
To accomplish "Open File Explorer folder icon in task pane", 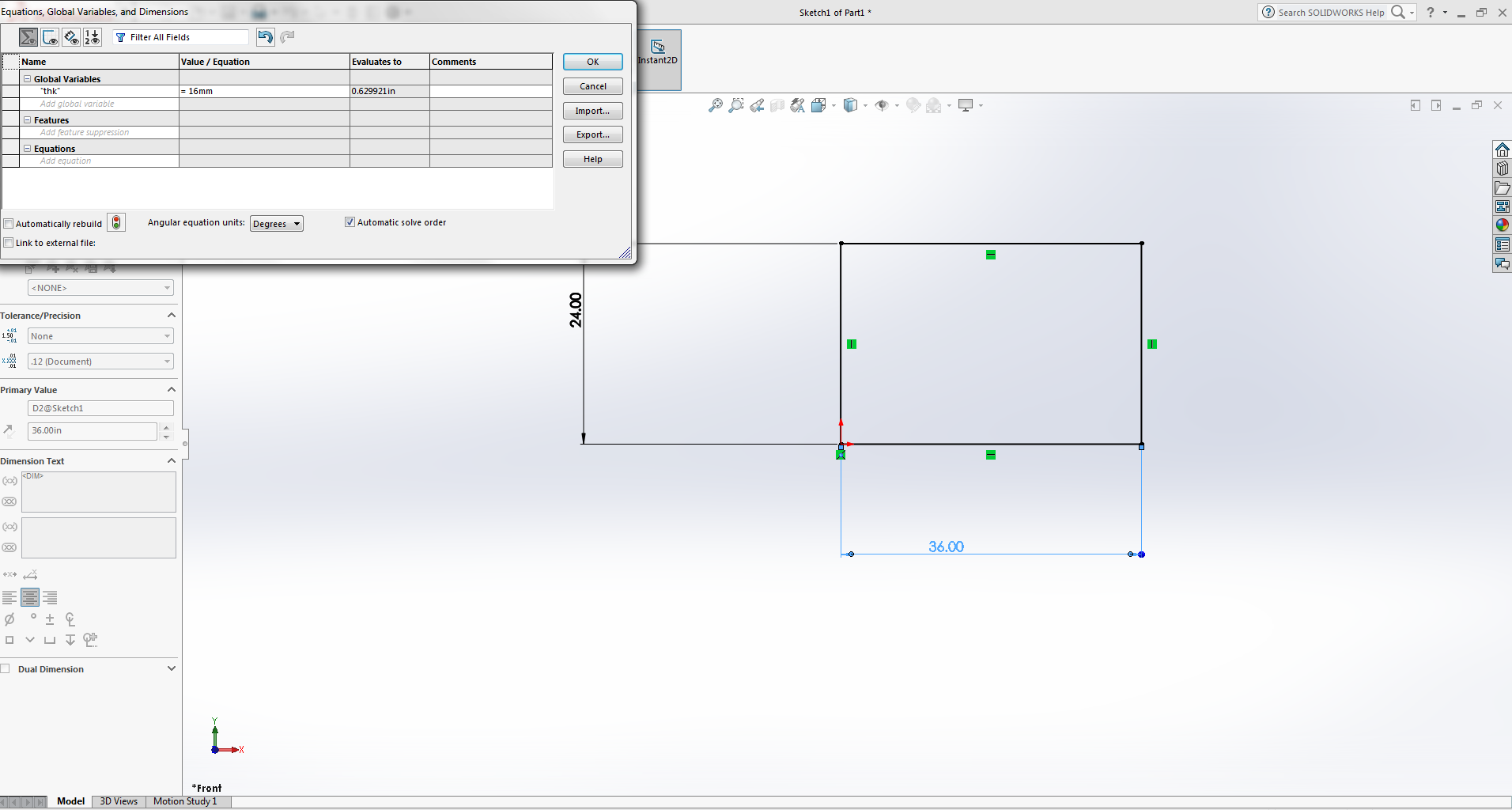I will [x=1503, y=187].
